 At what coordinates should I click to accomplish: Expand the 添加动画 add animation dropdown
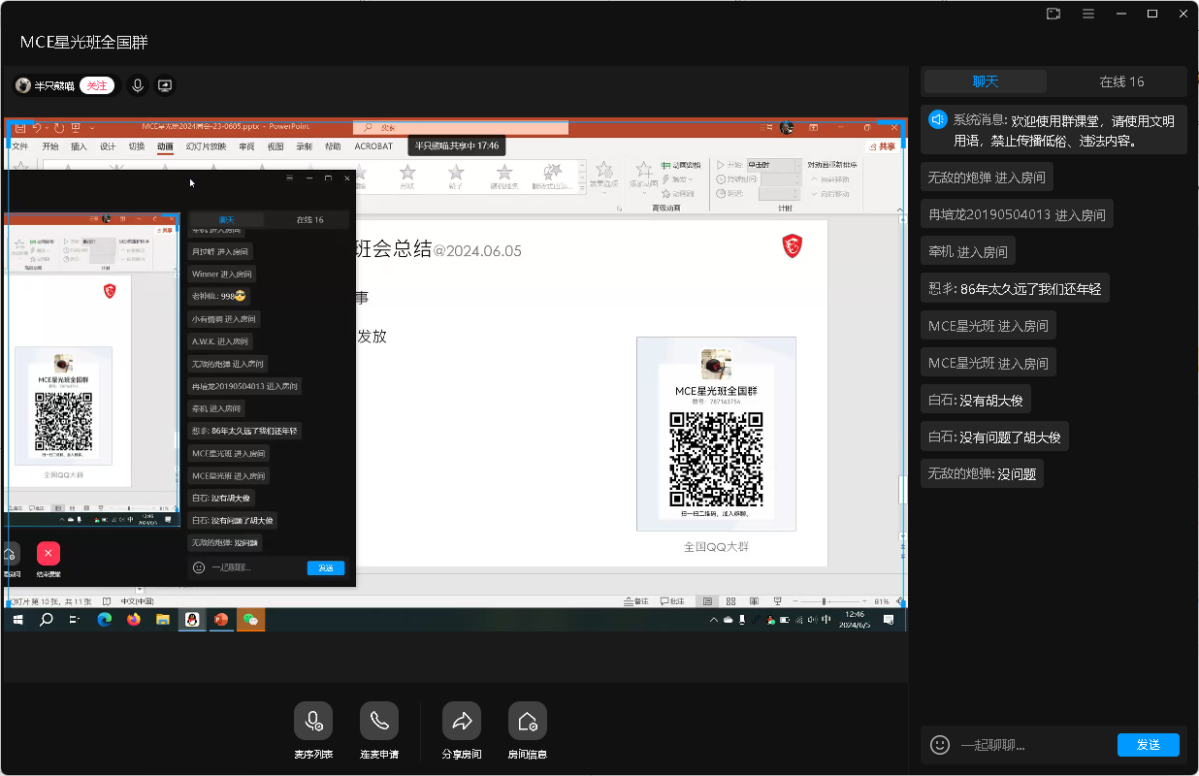click(643, 177)
